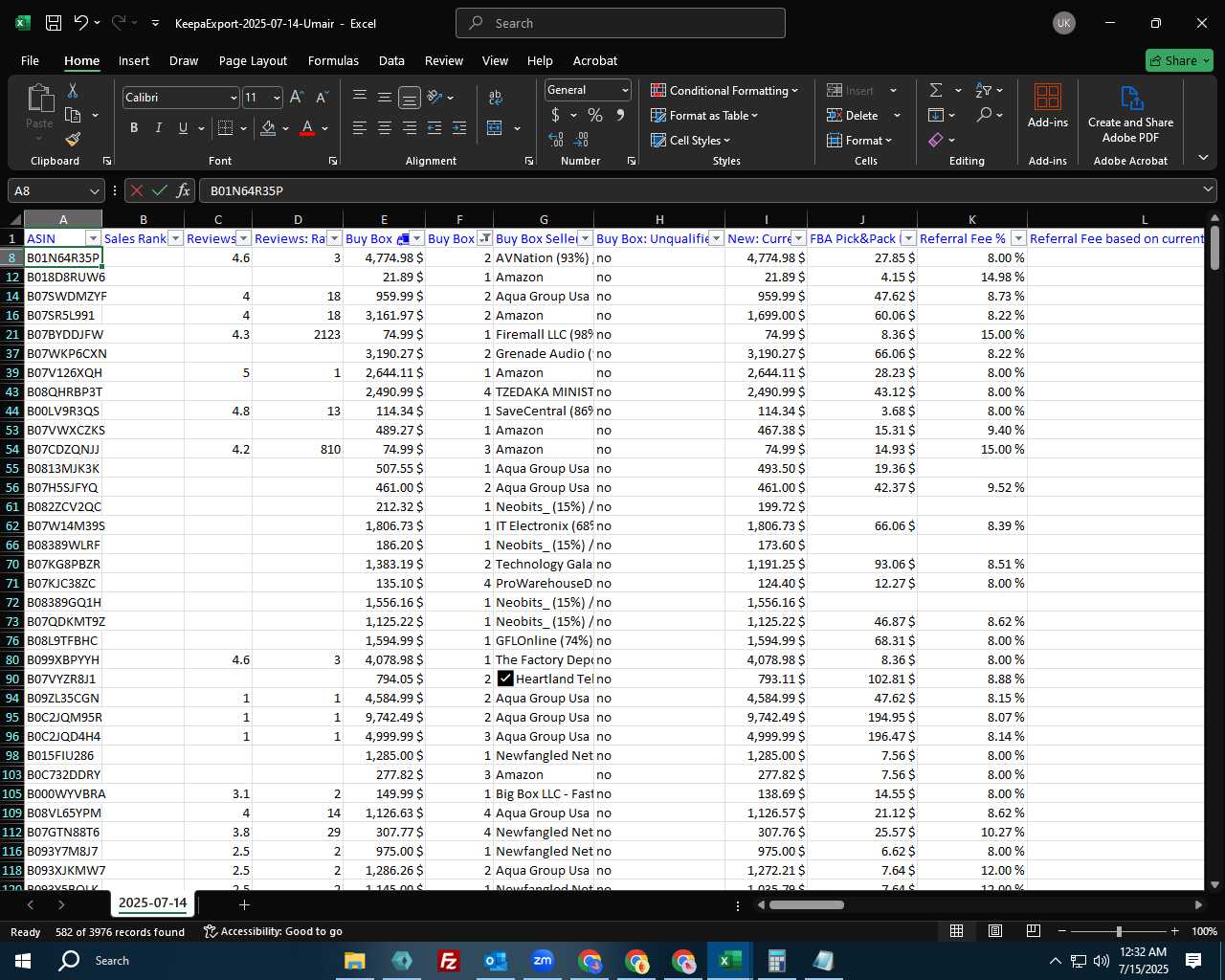
Task: Switch to Page Break Preview in status bar
Action: click(1034, 931)
